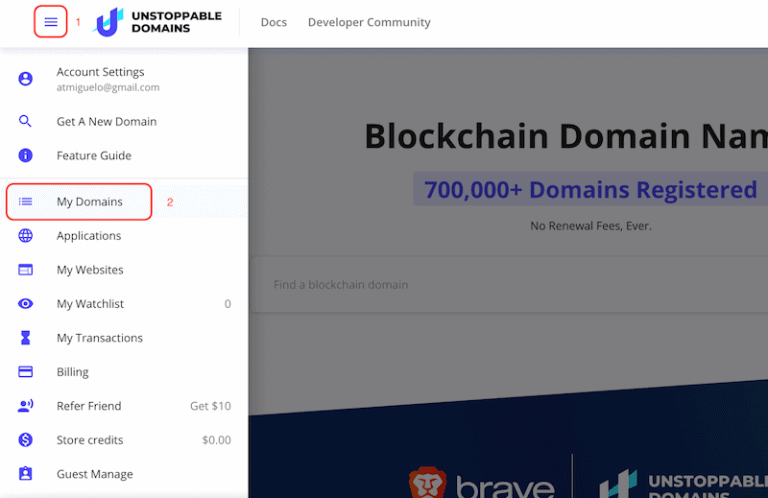This screenshot has width=768, height=498.
Task: Click the eye icon beside My Watchlist
Action: pyautogui.click(x=25, y=304)
